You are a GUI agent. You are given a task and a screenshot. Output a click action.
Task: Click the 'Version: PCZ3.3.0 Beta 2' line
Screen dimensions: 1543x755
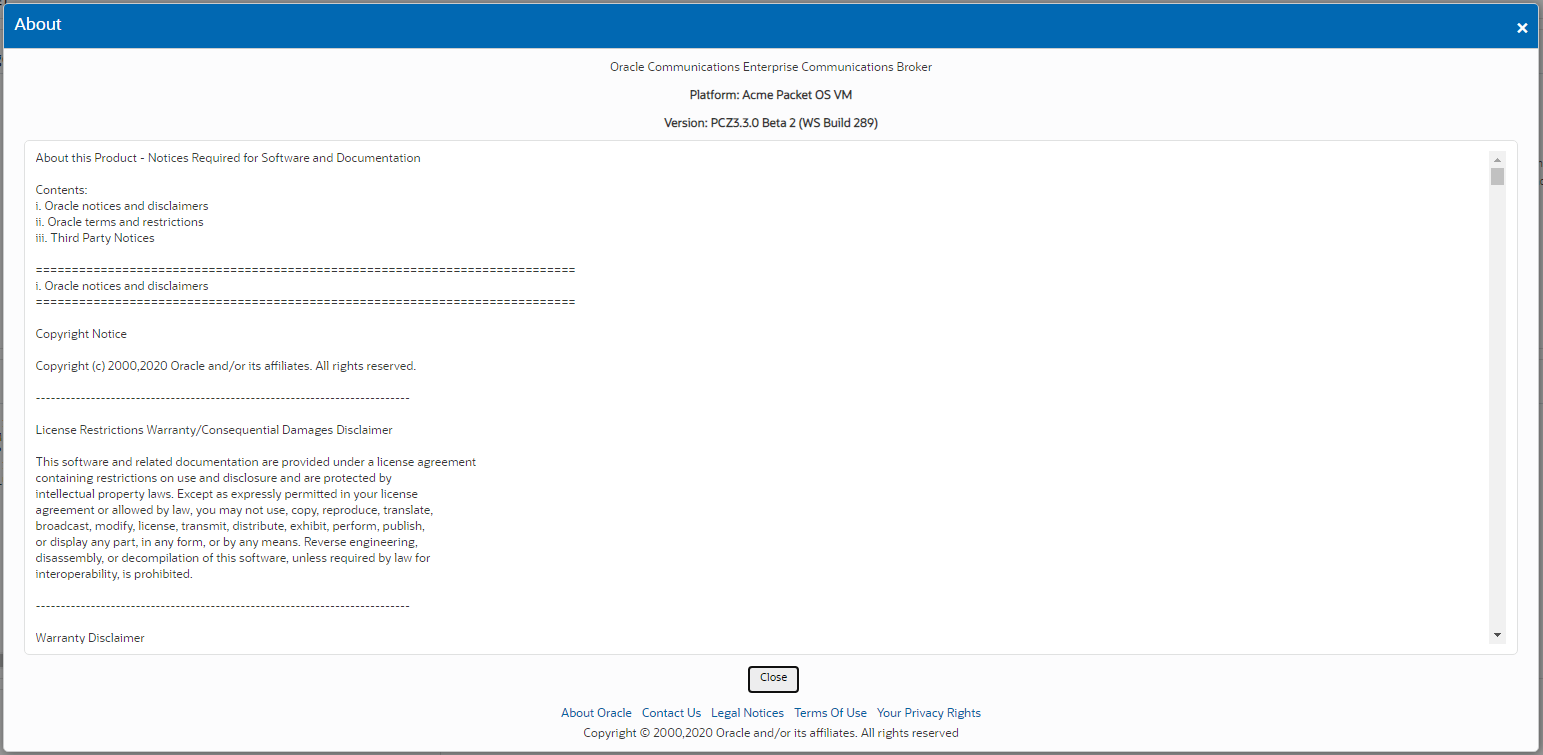pos(771,123)
